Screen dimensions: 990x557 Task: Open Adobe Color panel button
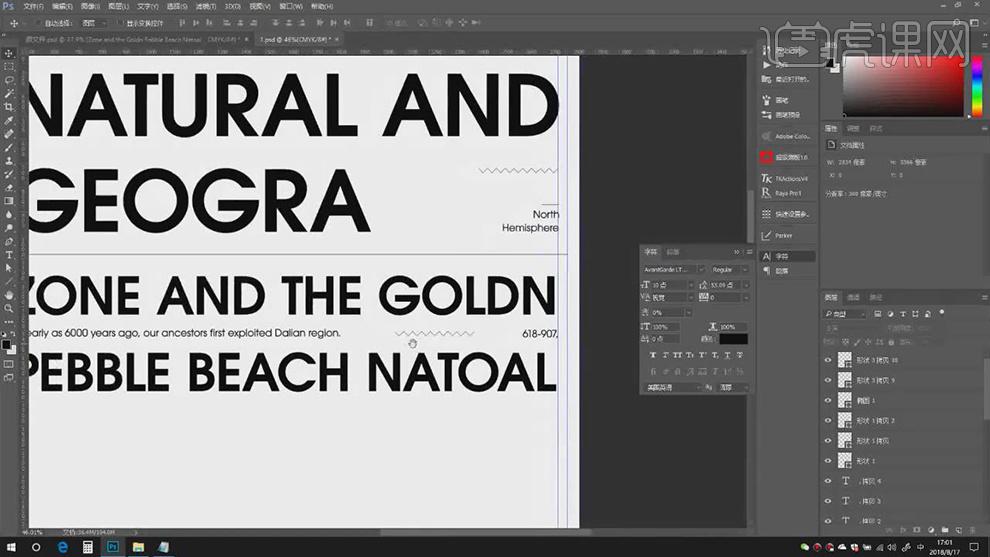pyautogui.click(x=787, y=136)
